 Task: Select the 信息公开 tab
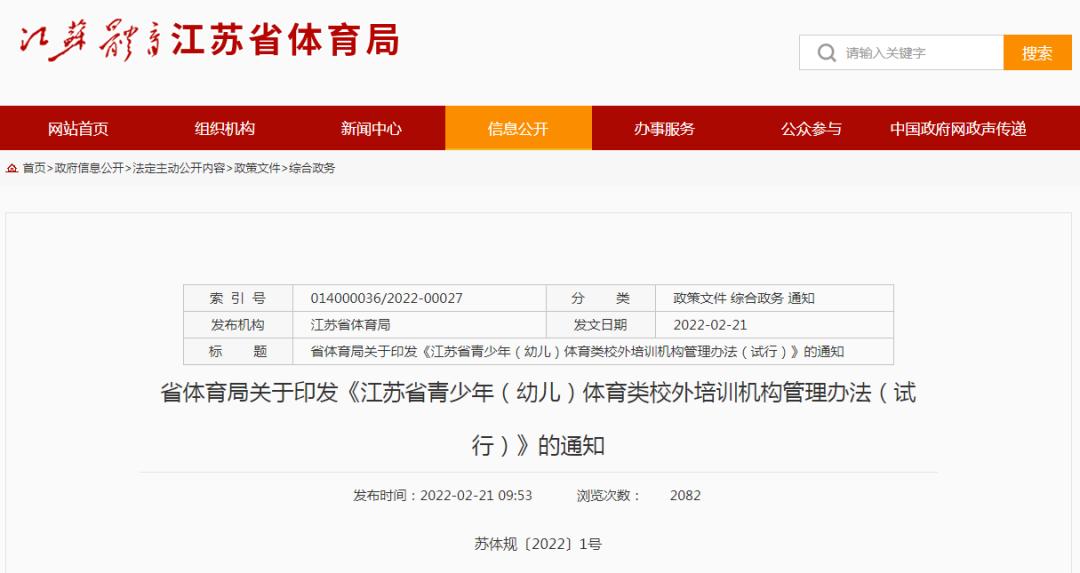[518, 128]
